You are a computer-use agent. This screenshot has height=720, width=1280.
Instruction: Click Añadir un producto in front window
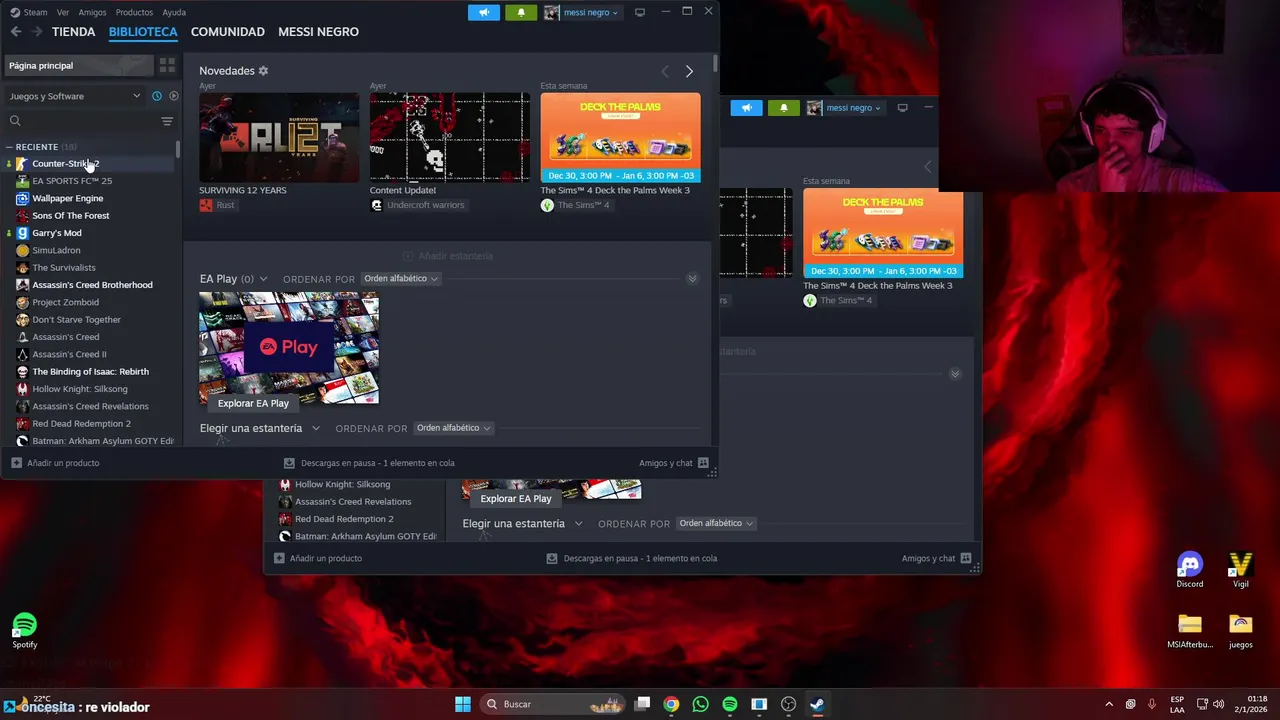[55, 463]
